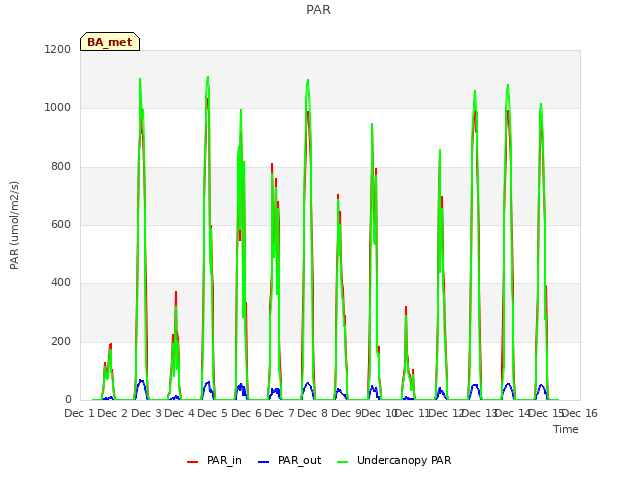This screenshot has width=640, height=480.
Task: Click the Dec 8 x-axis label
Action: (x=312, y=413)
